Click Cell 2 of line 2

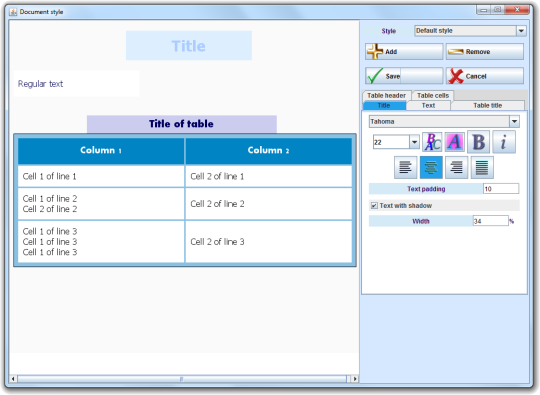tap(269, 204)
